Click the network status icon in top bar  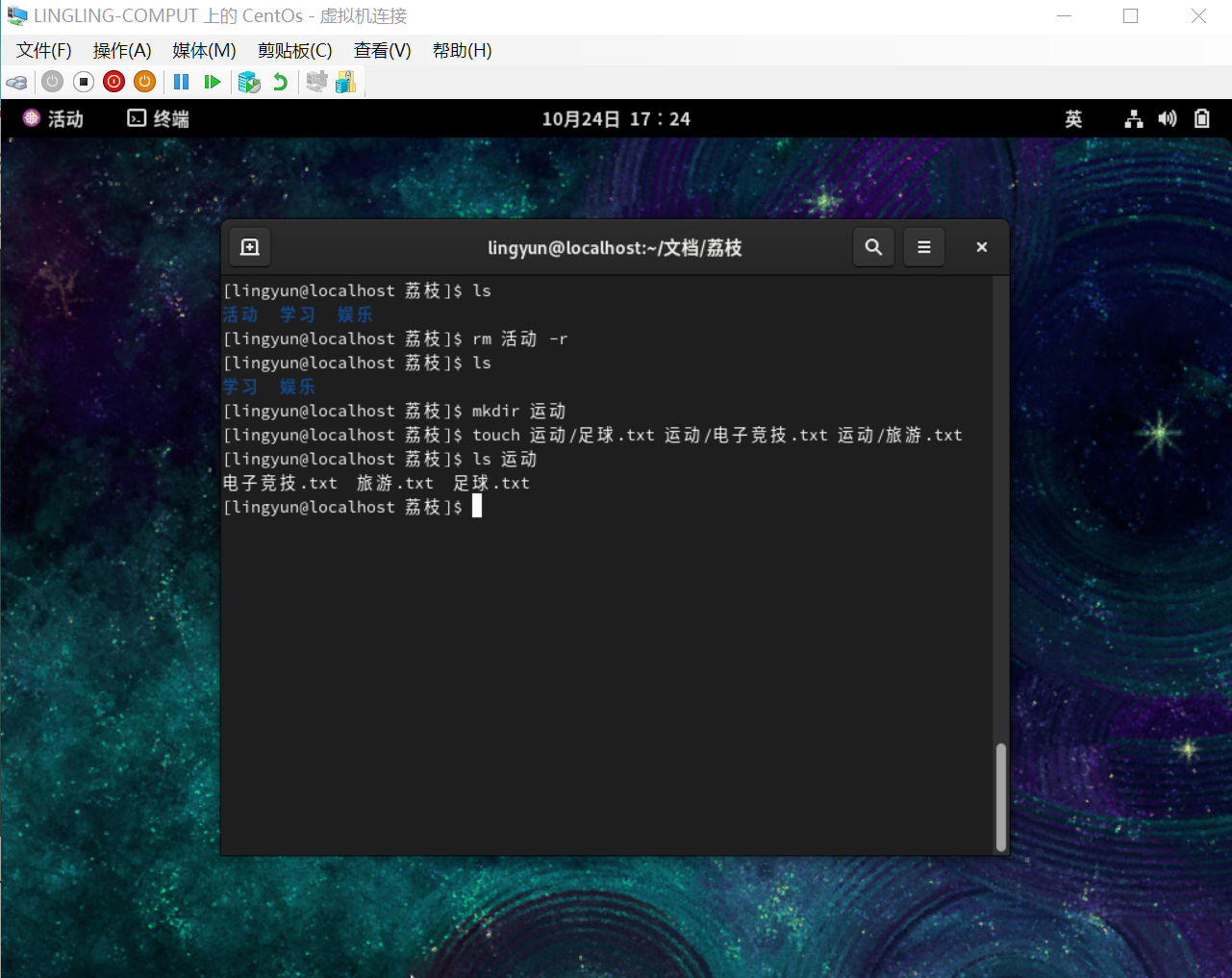(1134, 119)
